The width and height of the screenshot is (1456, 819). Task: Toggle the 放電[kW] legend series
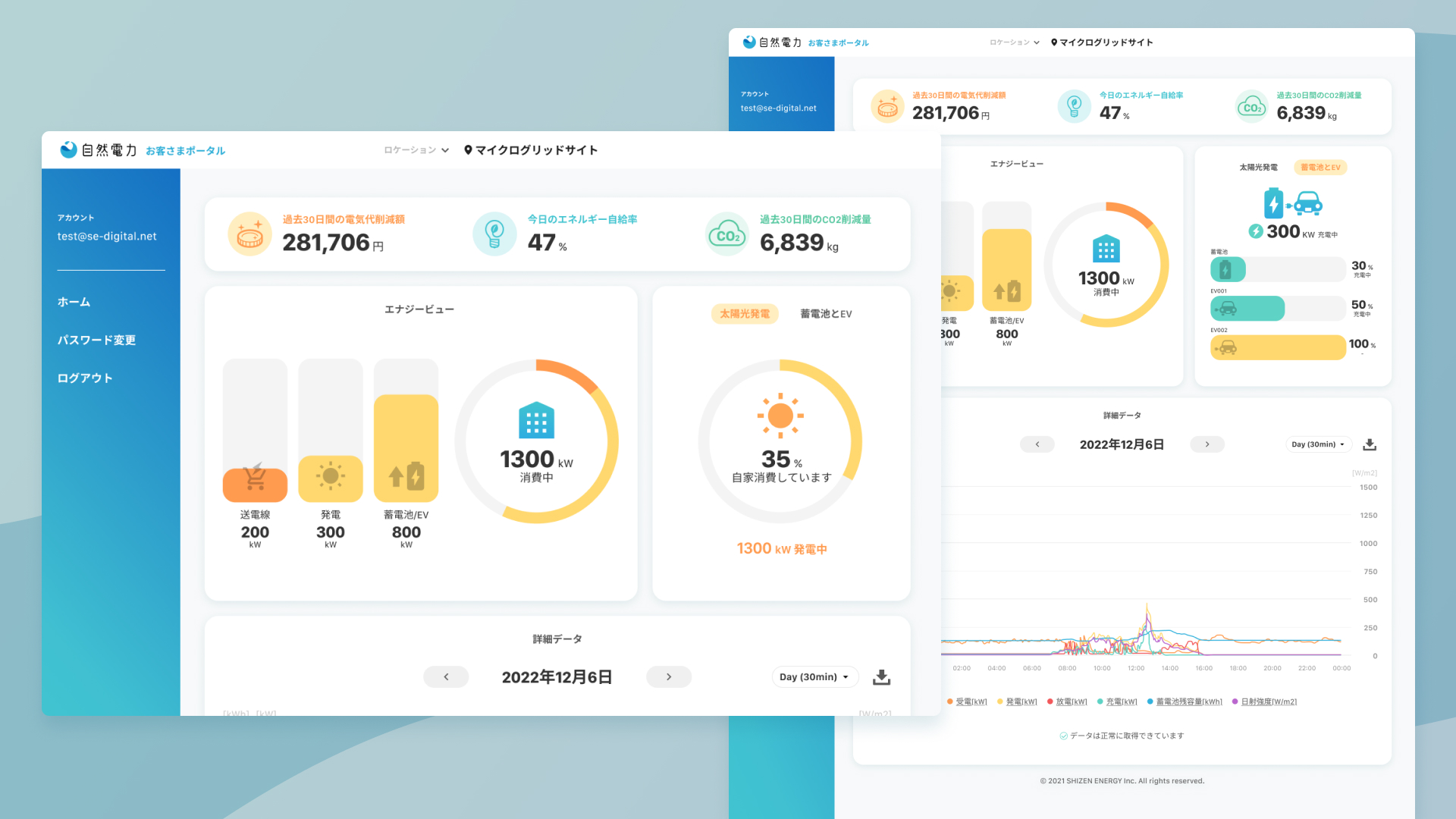(1071, 701)
